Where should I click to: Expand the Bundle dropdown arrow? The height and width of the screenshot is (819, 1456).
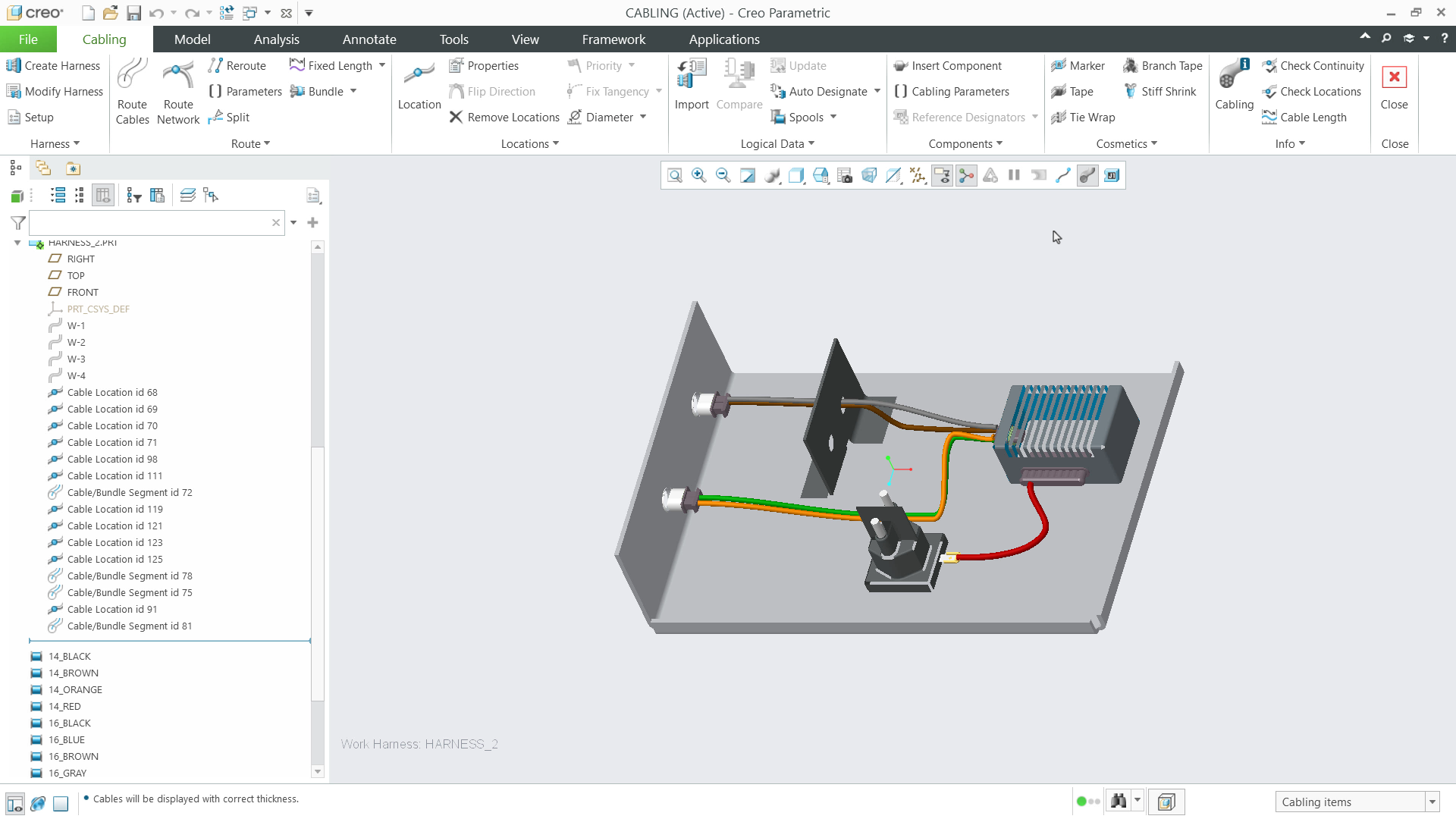point(353,92)
